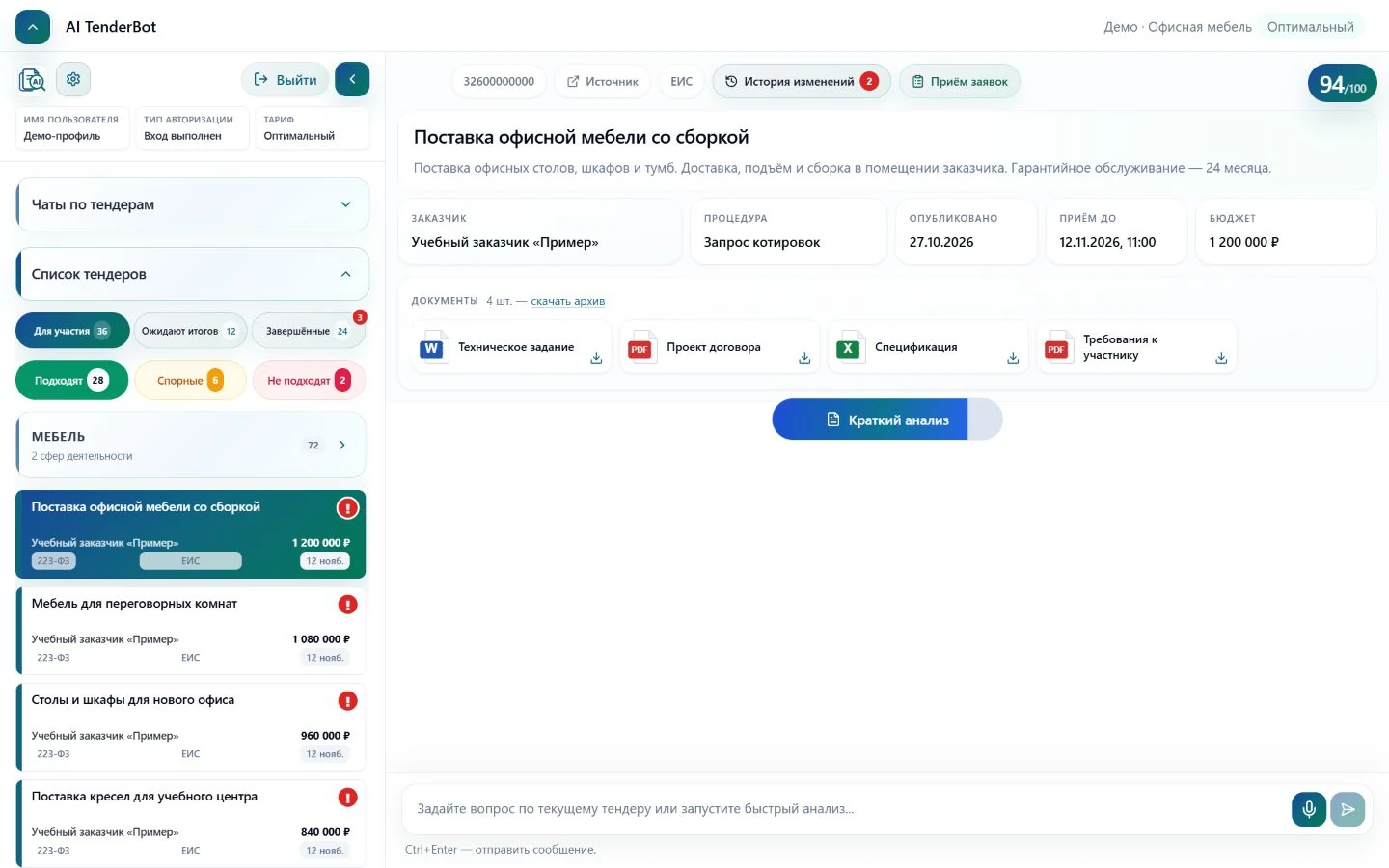
Task: Open История изменений history button
Action: (x=802, y=82)
